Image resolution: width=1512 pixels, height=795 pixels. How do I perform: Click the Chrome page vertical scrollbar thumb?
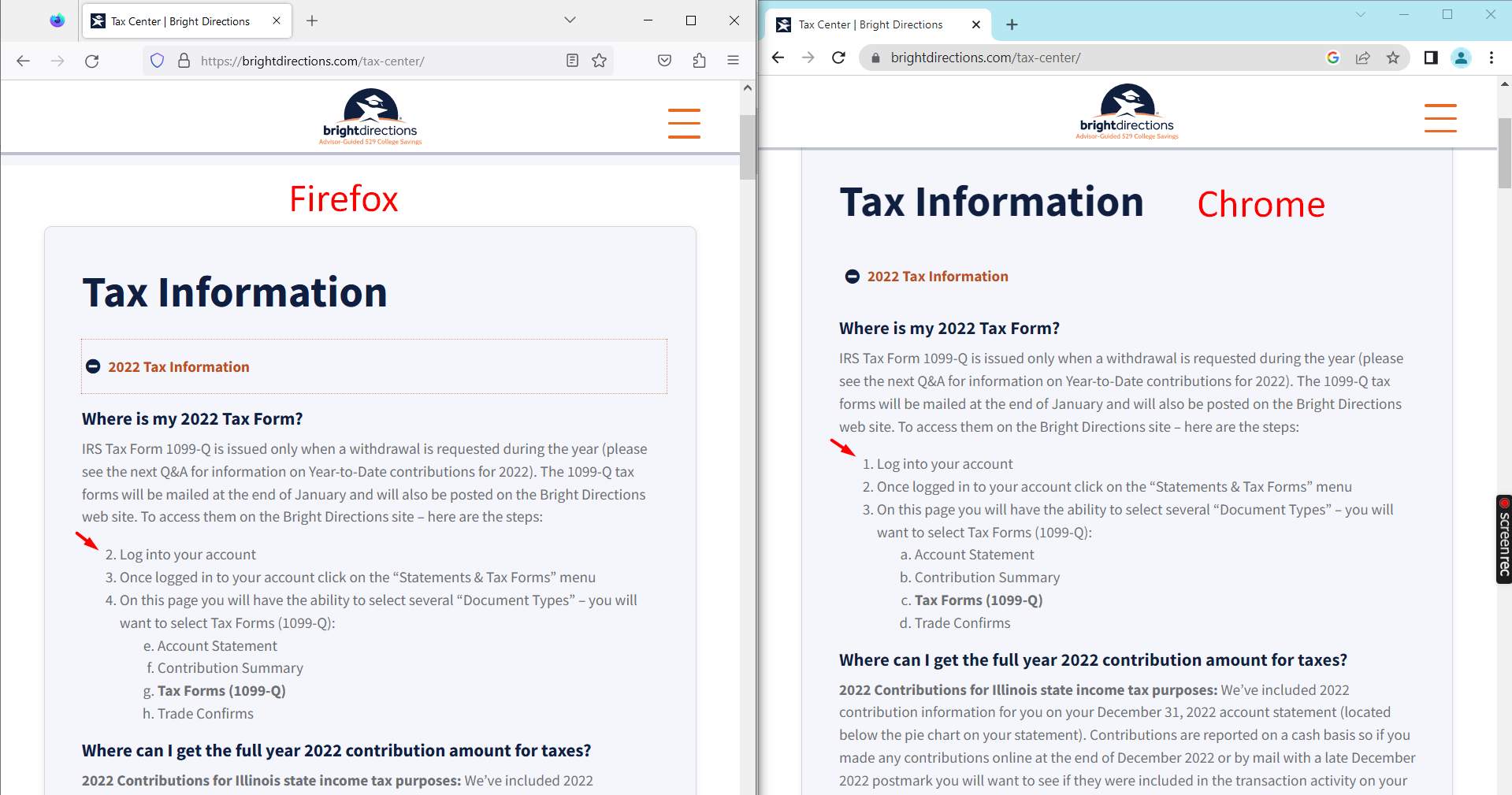1505,154
